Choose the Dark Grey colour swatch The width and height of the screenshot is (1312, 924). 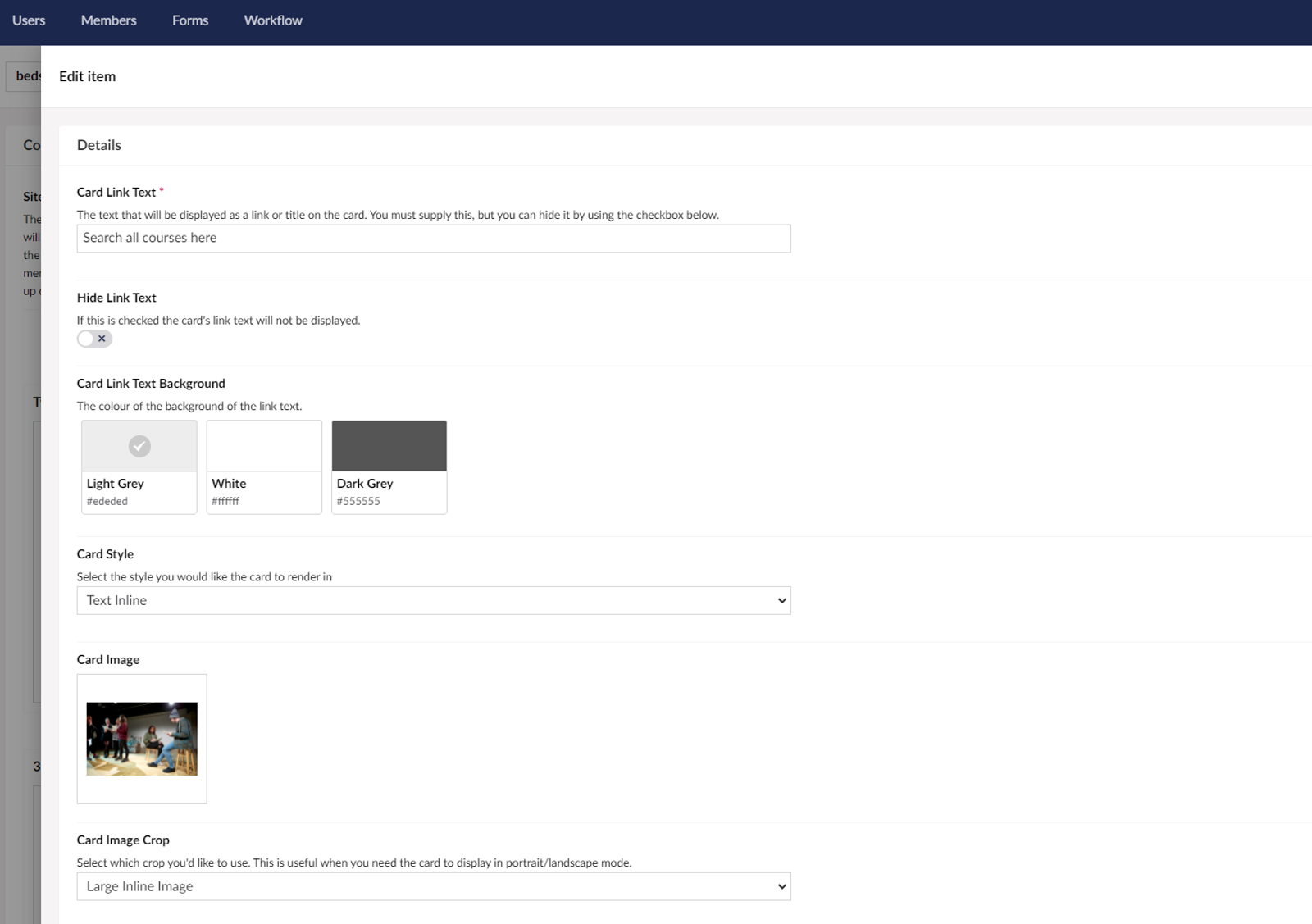pyautogui.click(x=389, y=447)
